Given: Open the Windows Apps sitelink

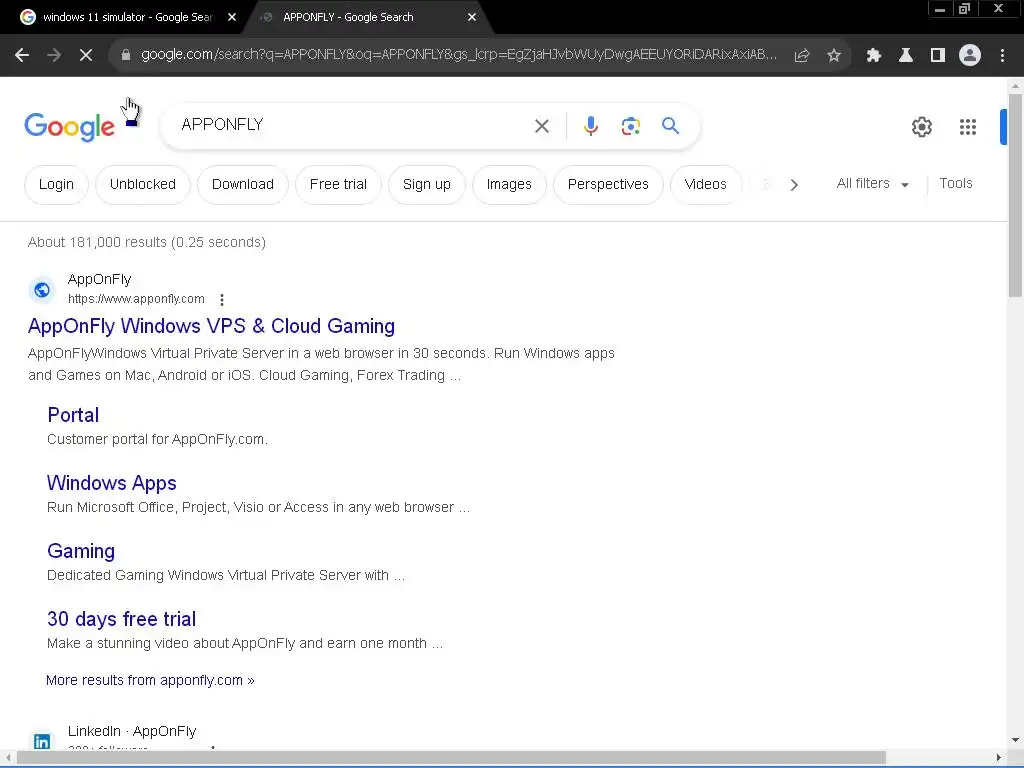Looking at the screenshot, I should [x=112, y=483].
